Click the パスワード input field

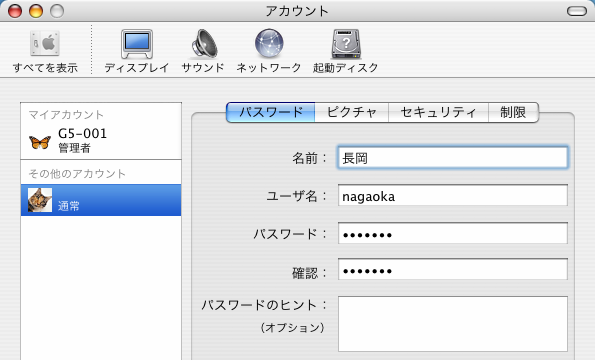click(453, 233)
